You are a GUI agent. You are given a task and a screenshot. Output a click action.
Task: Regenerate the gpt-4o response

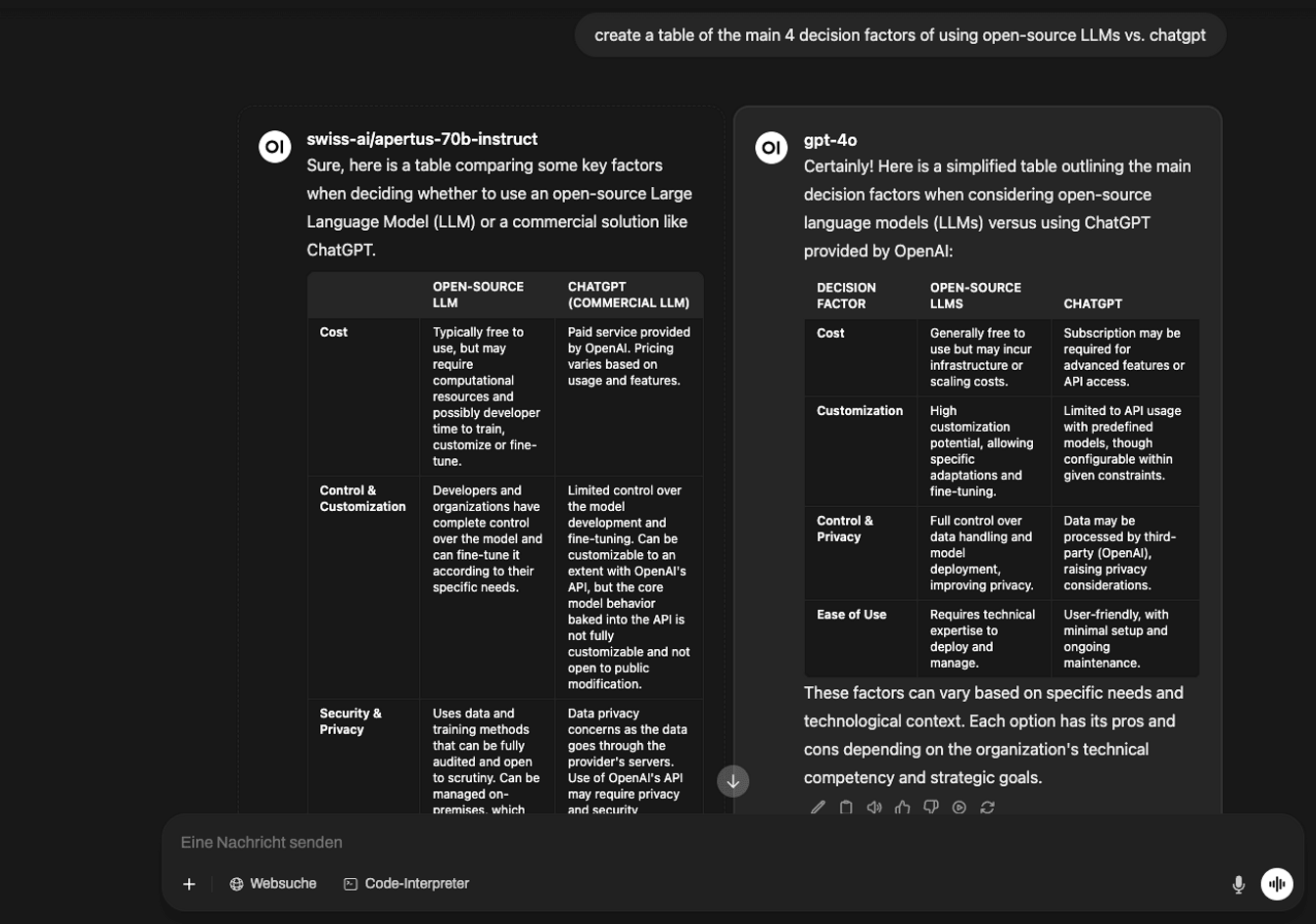point(987,808)
